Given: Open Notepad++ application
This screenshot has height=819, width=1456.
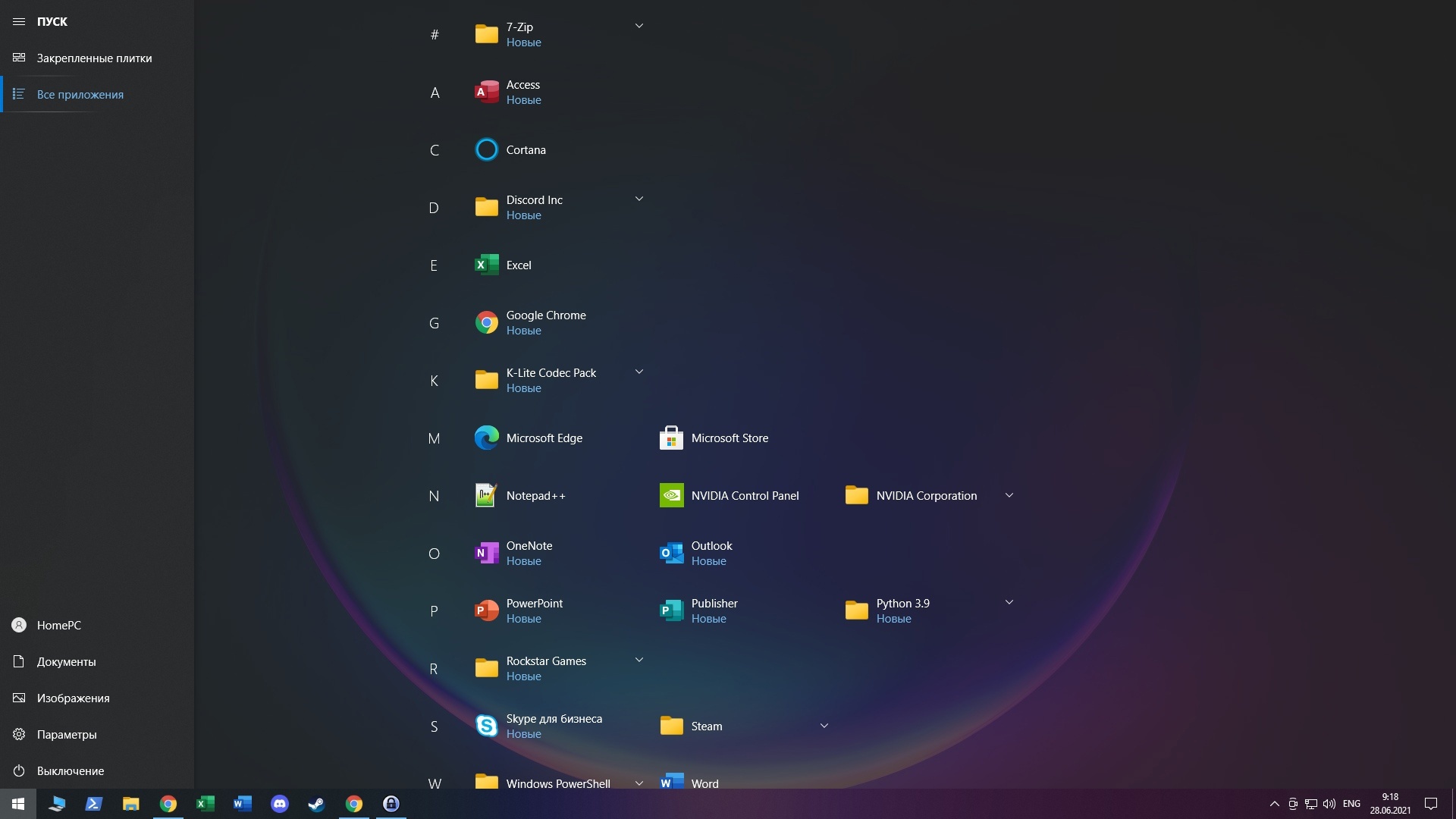Looking at the screenshot, I should [536, 495].
